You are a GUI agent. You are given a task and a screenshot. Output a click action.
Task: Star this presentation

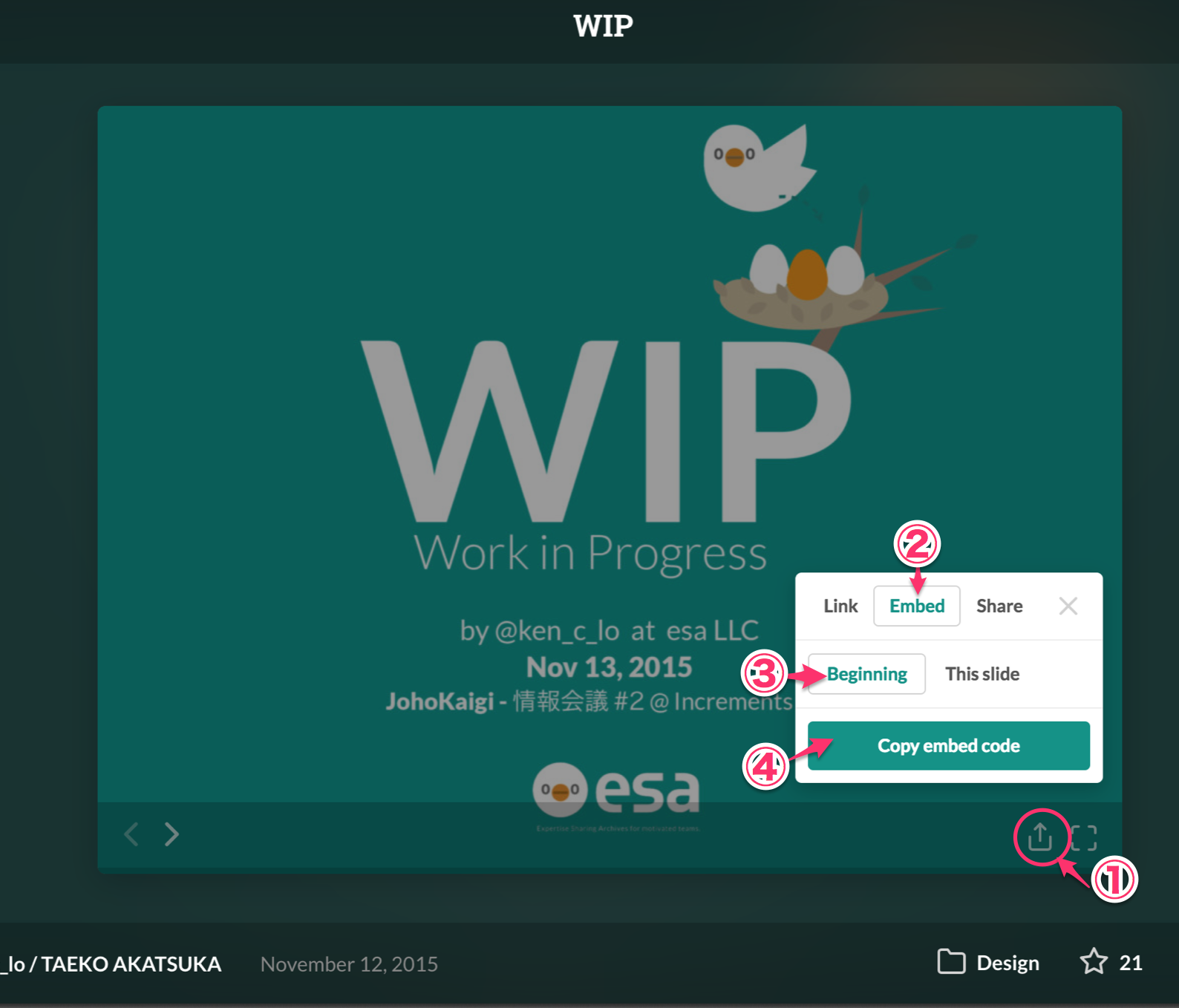[x=1094, y=961]
